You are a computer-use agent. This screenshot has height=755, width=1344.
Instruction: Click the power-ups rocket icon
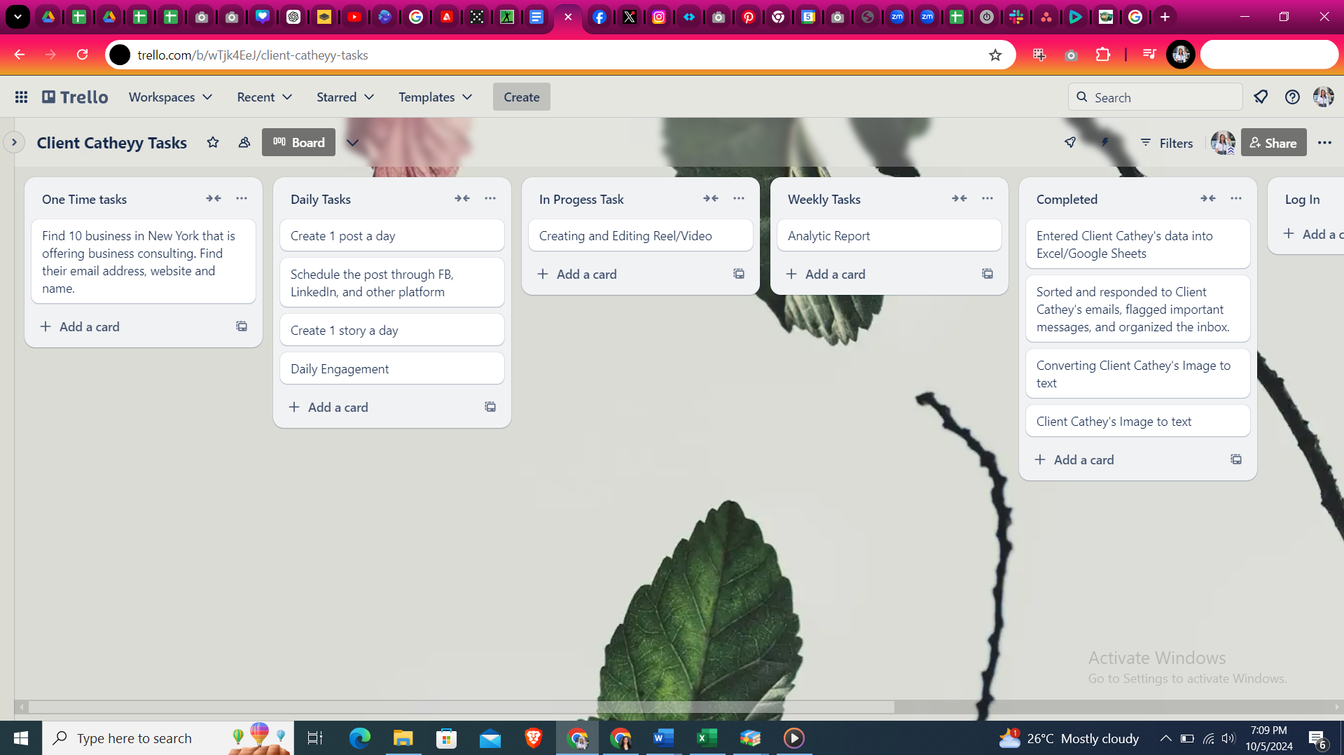tap(1070, 143)
